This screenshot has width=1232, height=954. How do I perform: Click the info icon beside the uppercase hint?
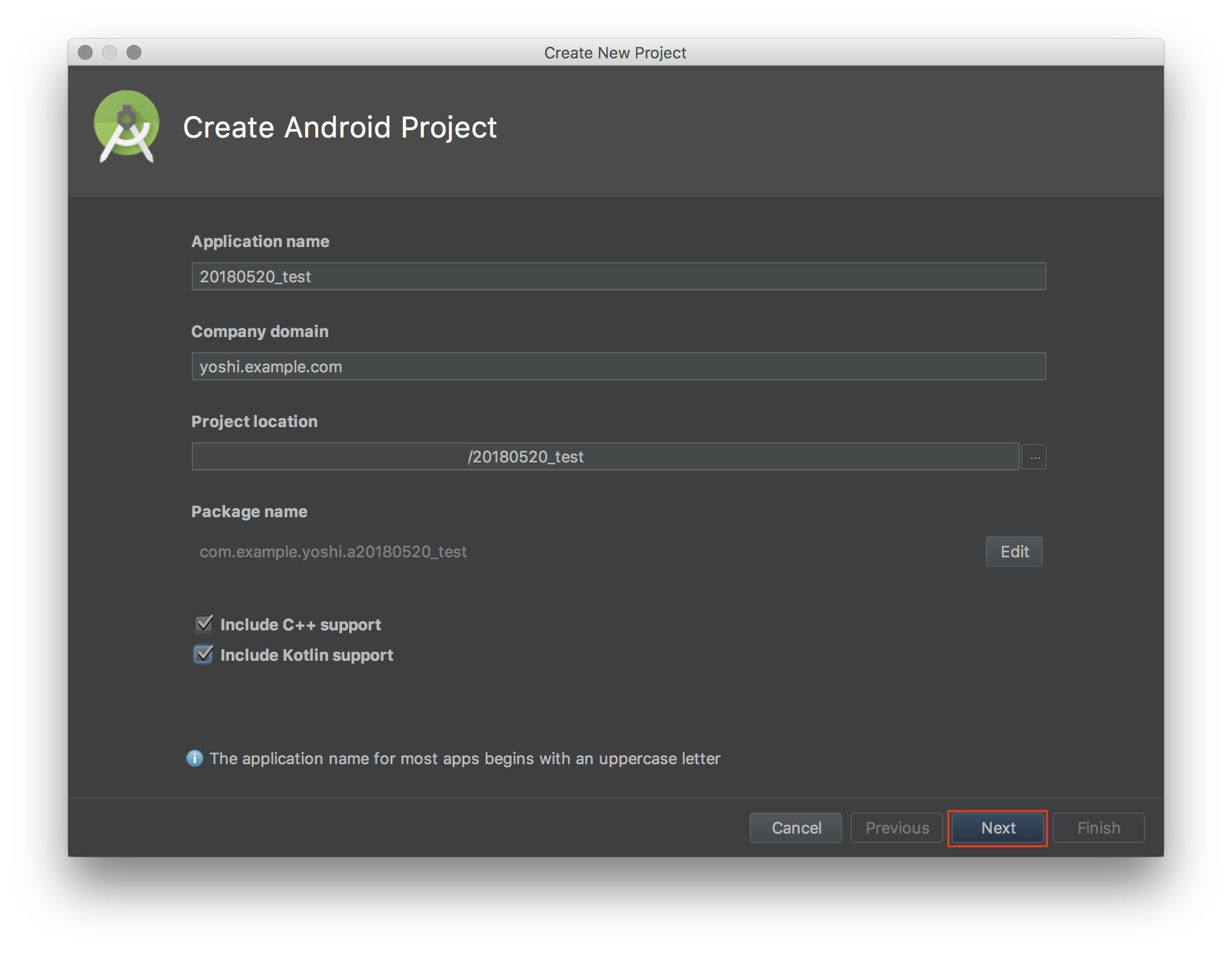pos(195,758)
